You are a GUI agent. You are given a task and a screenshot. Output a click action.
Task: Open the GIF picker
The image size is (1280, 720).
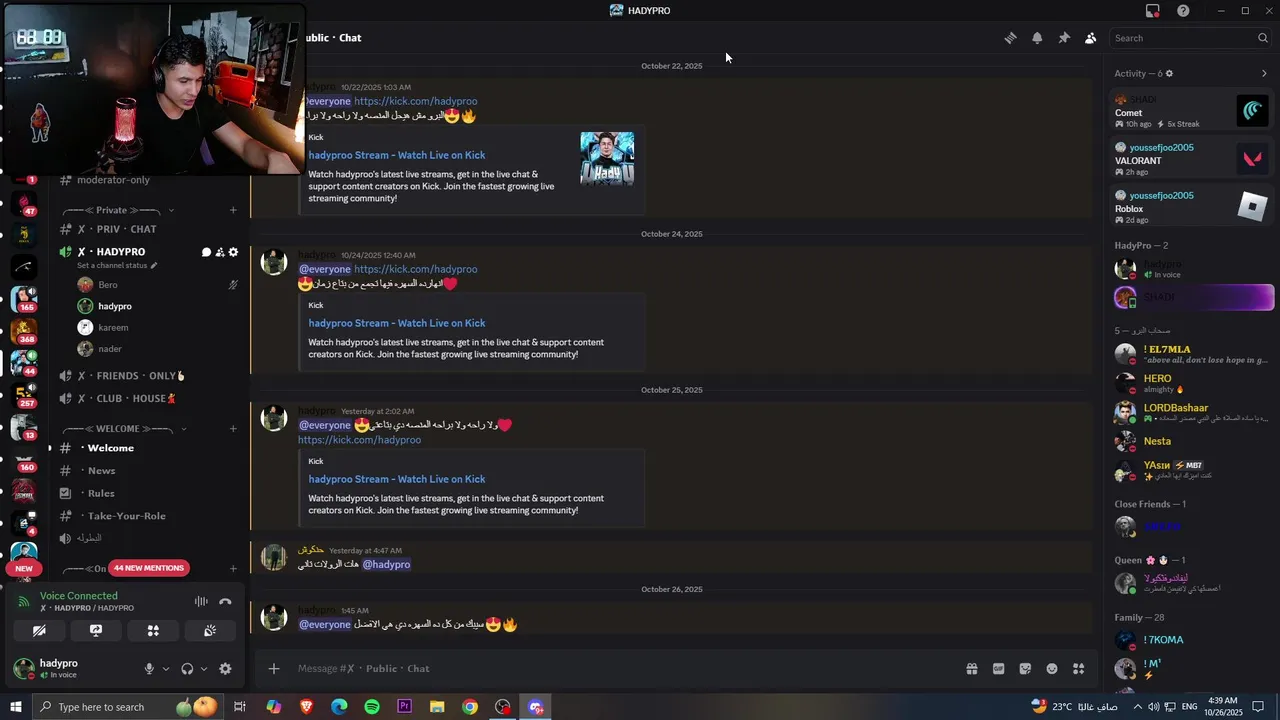[998, 669]
